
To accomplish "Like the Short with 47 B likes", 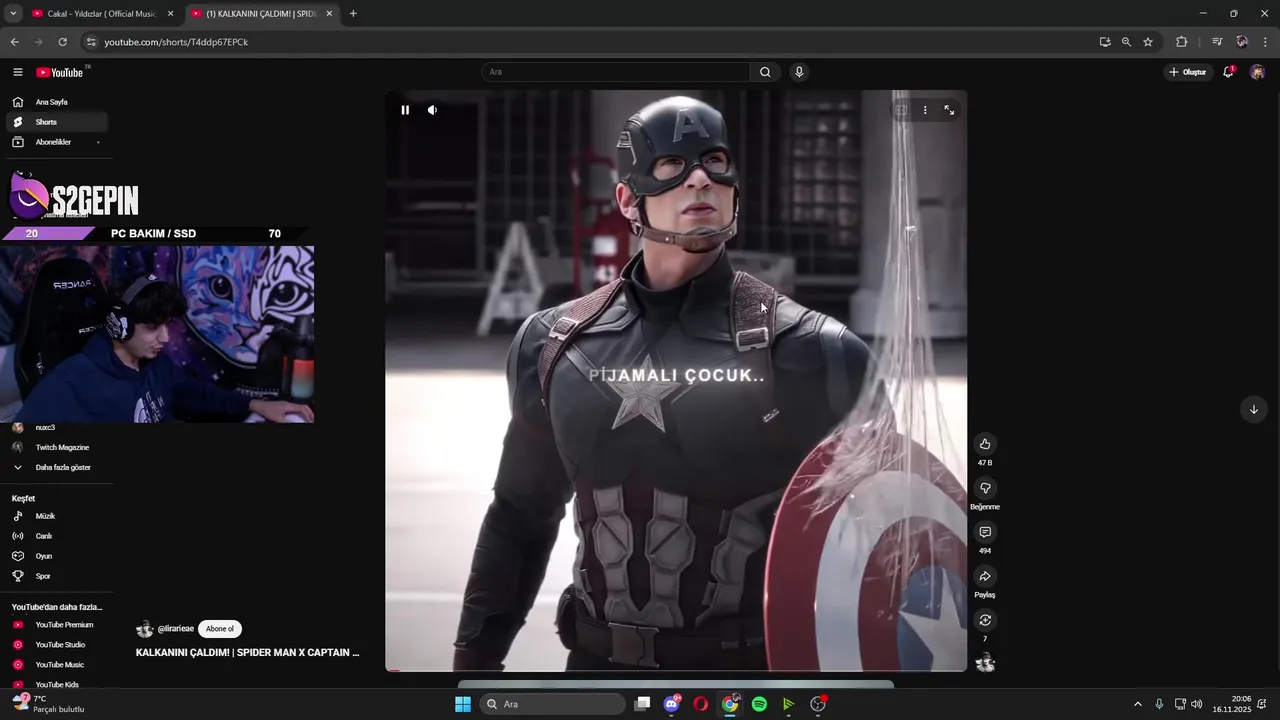I will [985, 444].
